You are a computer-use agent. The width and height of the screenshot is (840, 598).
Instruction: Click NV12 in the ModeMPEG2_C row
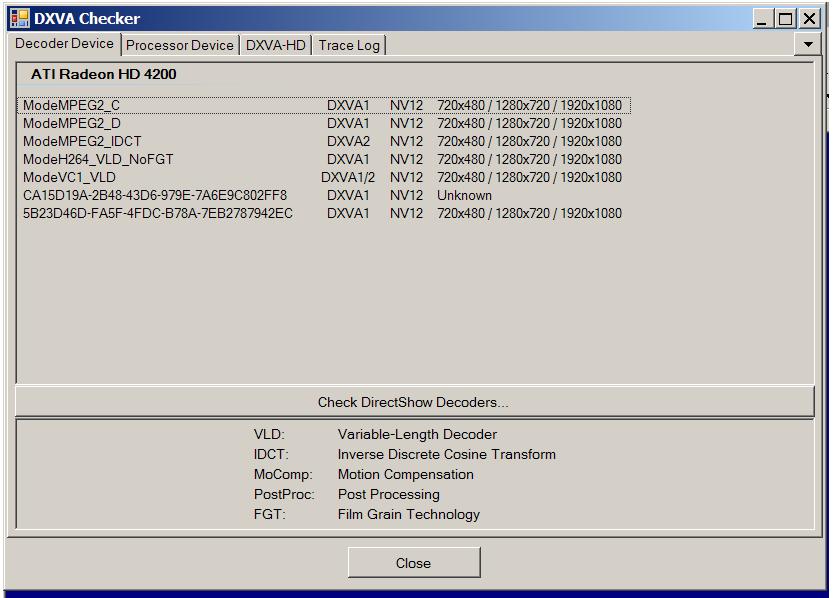tap(406, 105)
